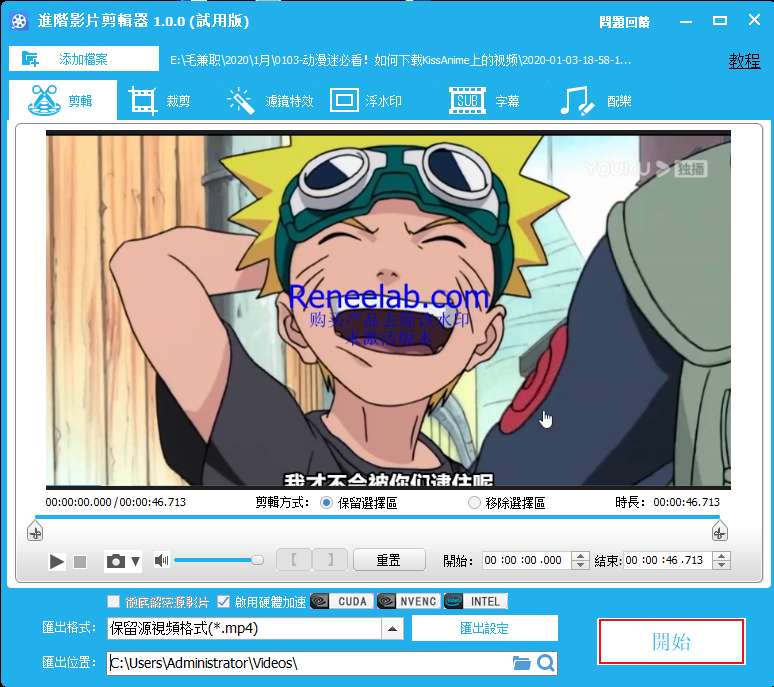Click the blue timeline progress bar

377,517
